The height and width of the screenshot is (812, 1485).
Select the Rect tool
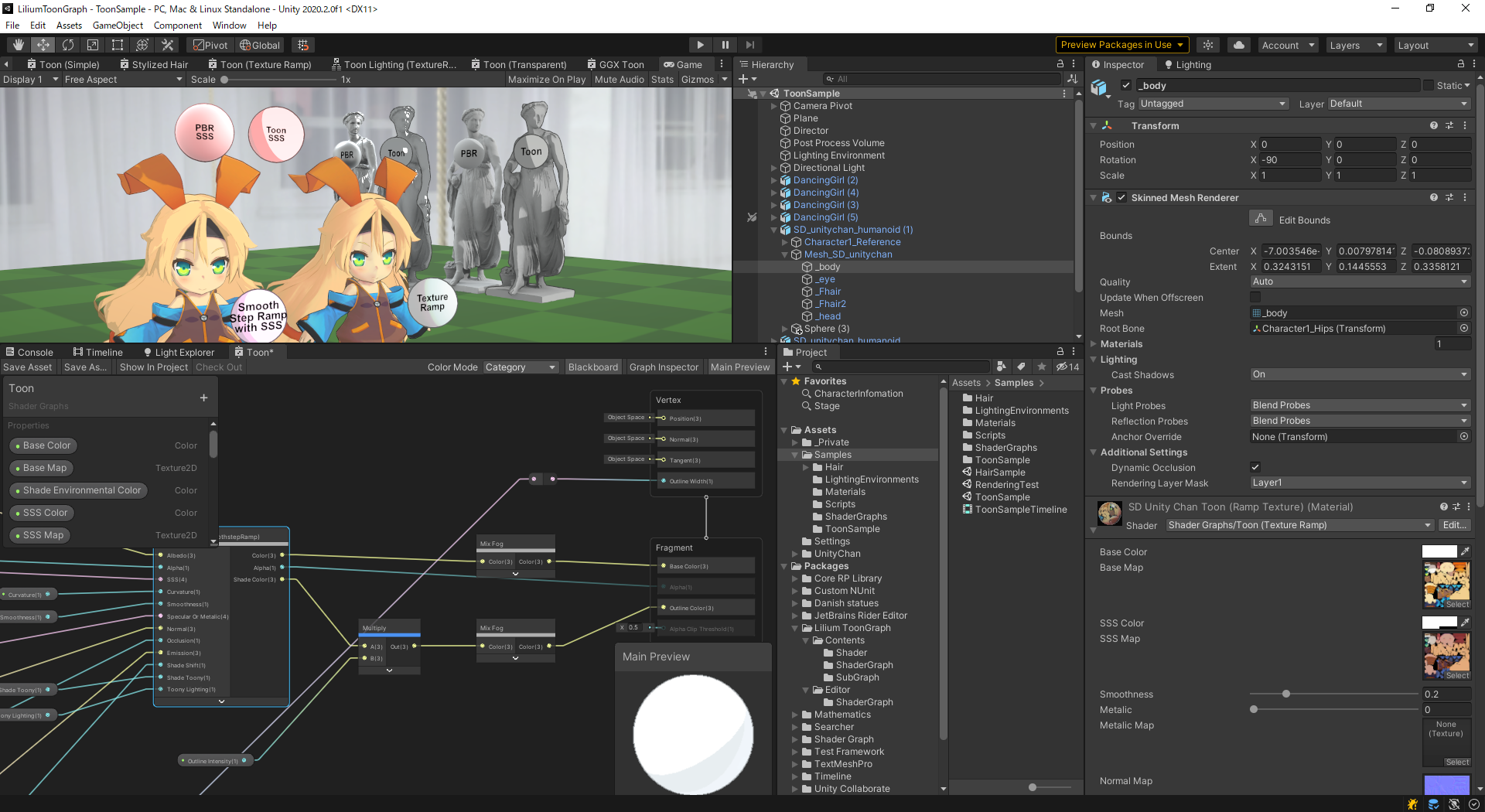[x=118, y=45]
